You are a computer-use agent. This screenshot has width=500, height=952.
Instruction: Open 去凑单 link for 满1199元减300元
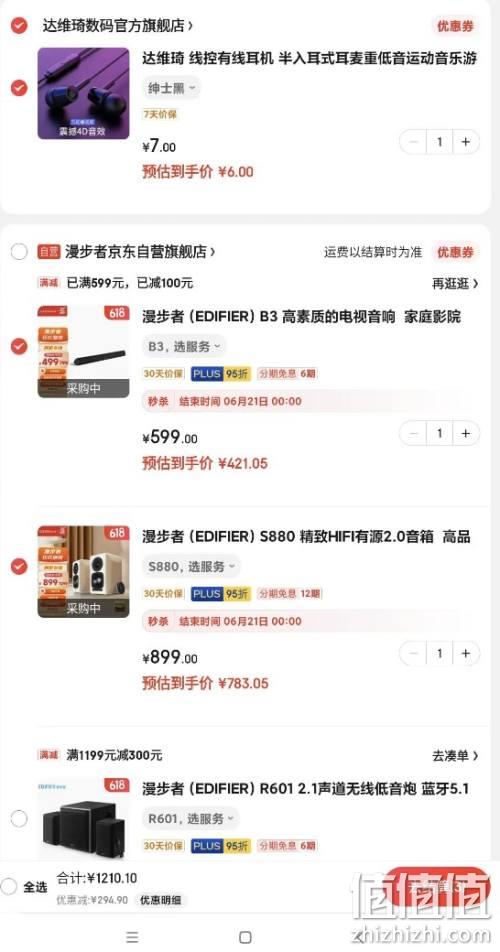455,755
